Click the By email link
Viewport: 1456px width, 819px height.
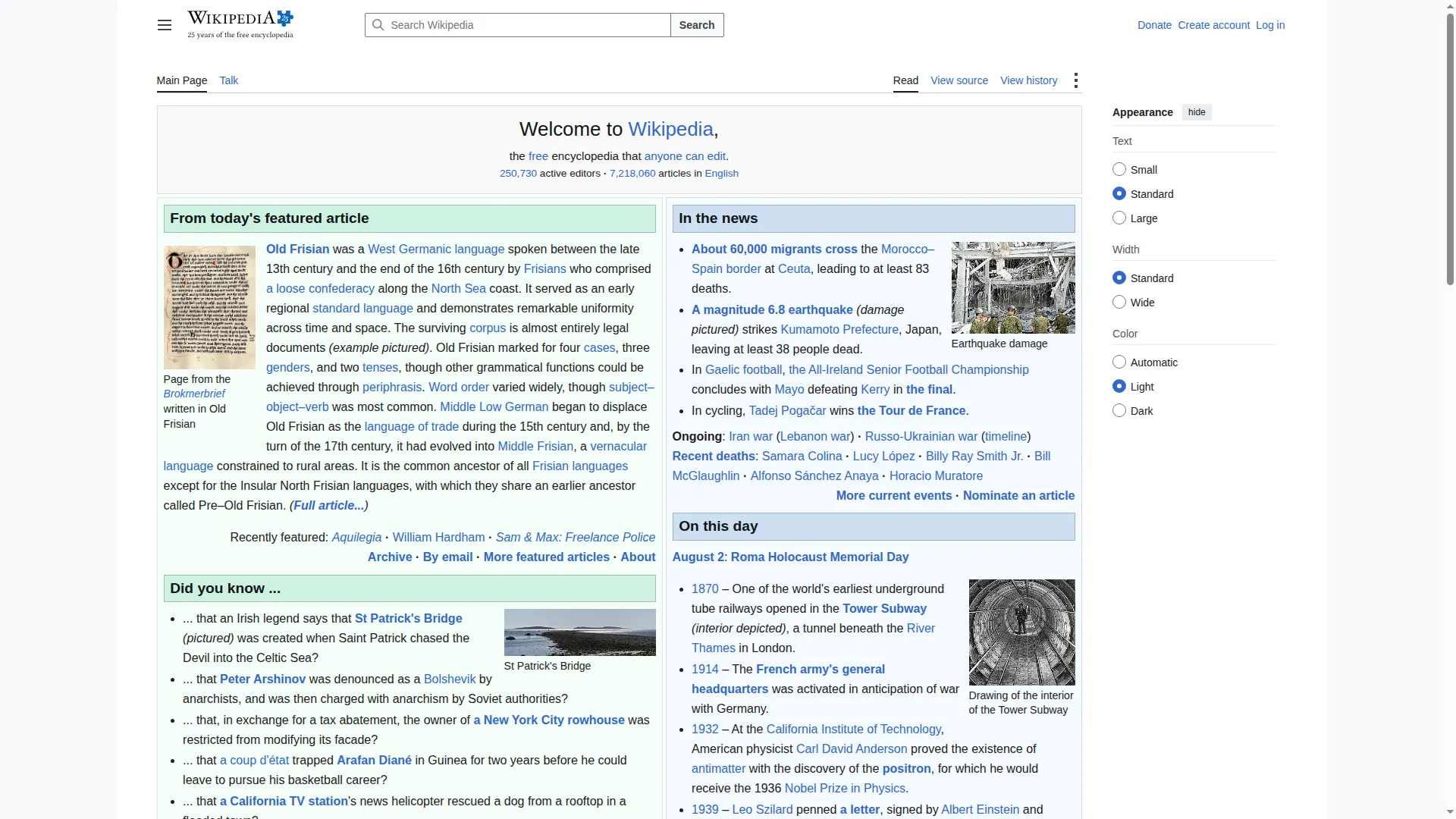pyautogui.click(x=447, y=557)
